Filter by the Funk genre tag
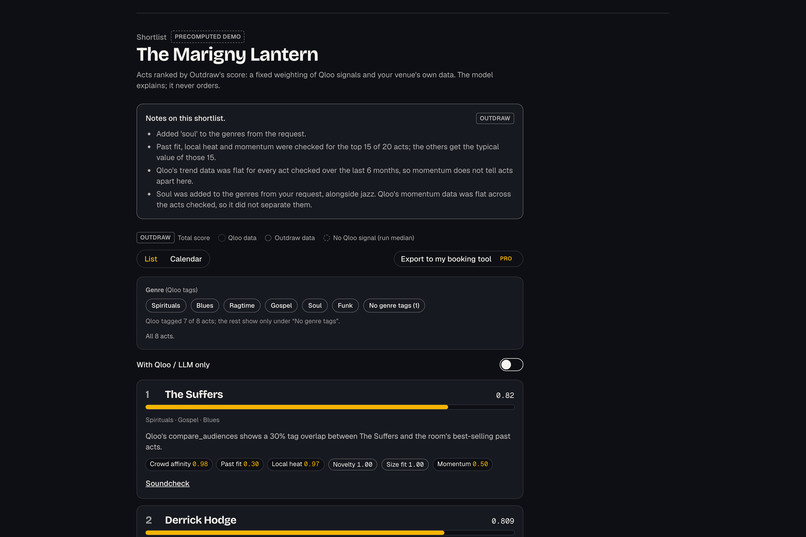 pos(345,306)
